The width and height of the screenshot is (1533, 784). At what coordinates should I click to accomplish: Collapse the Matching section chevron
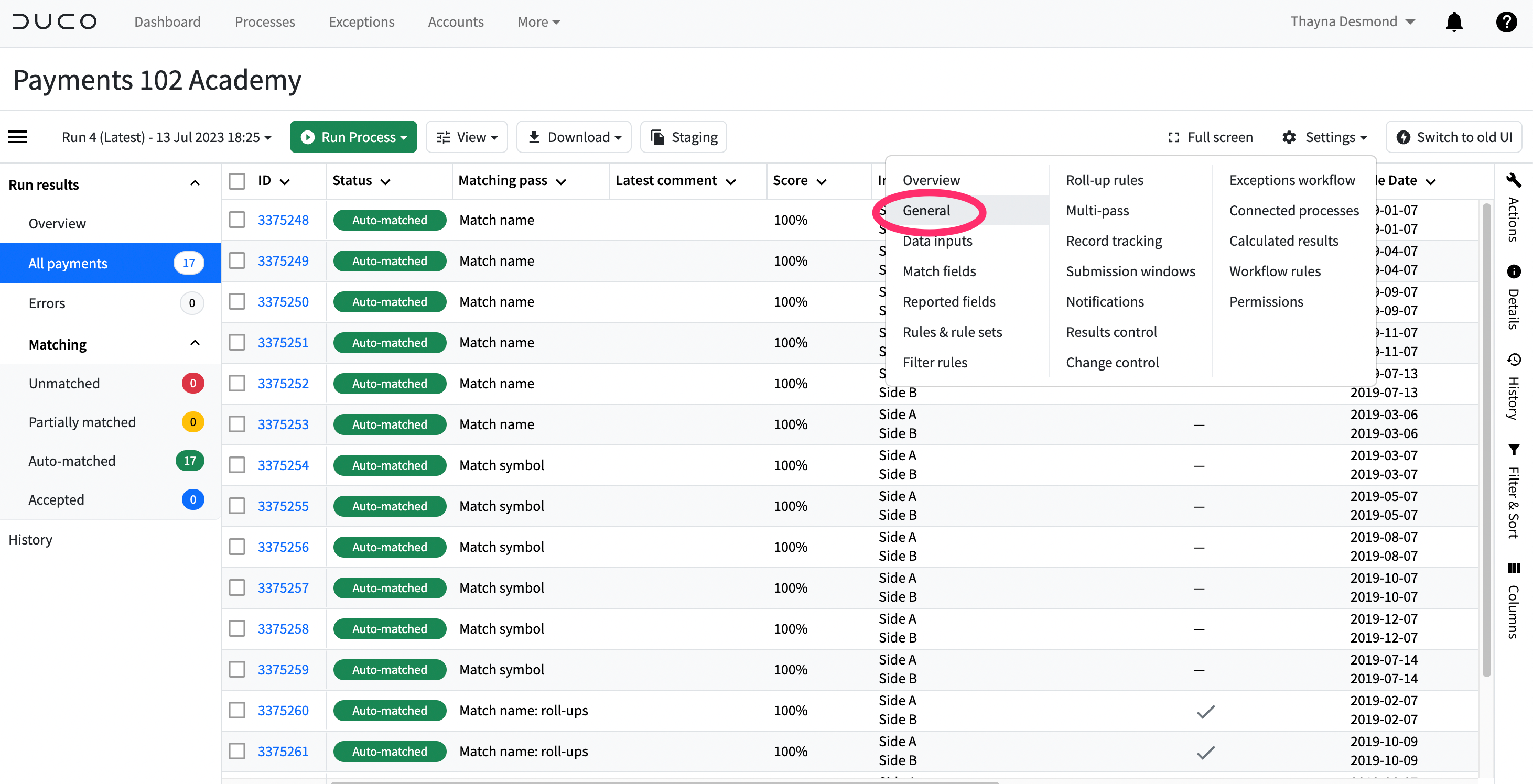195,343
